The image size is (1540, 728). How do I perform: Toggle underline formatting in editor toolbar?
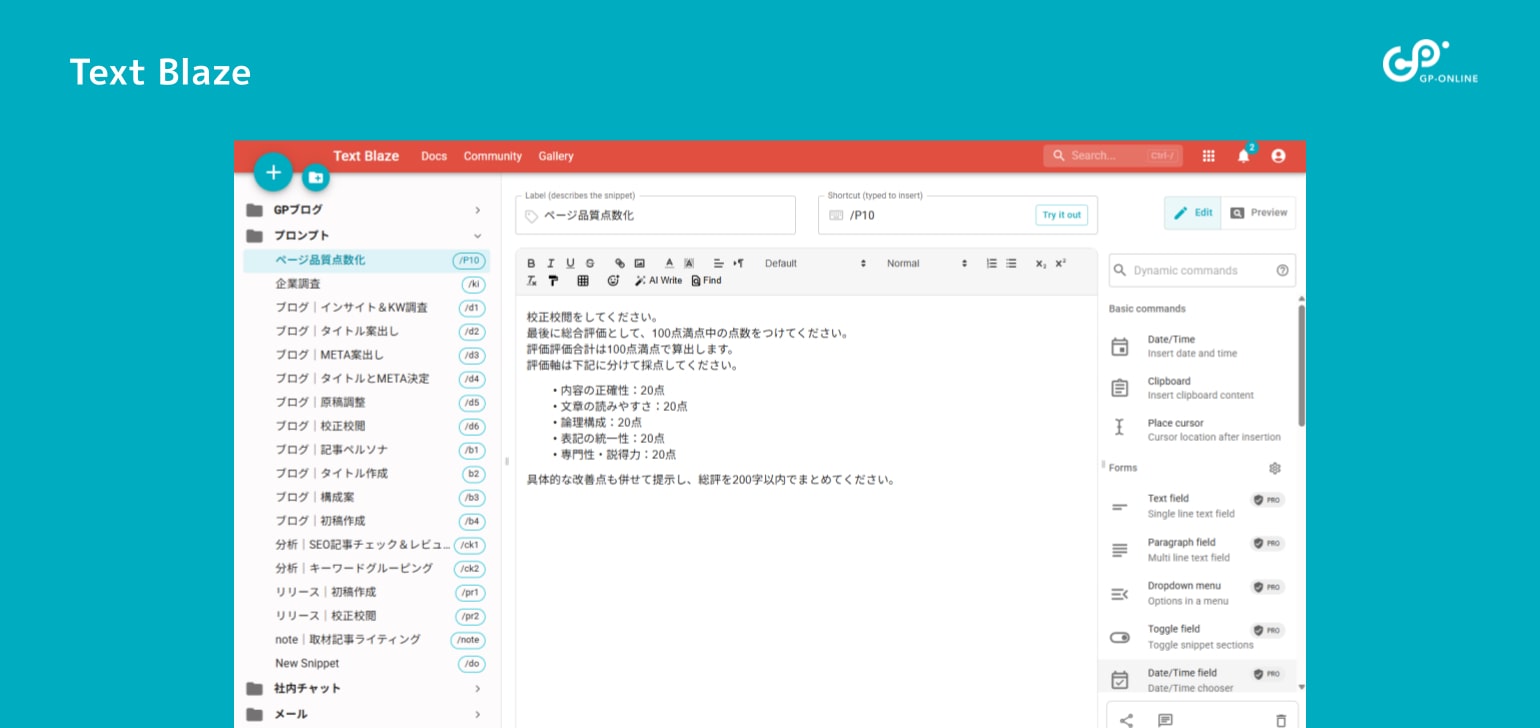click(x=570, y=263)
